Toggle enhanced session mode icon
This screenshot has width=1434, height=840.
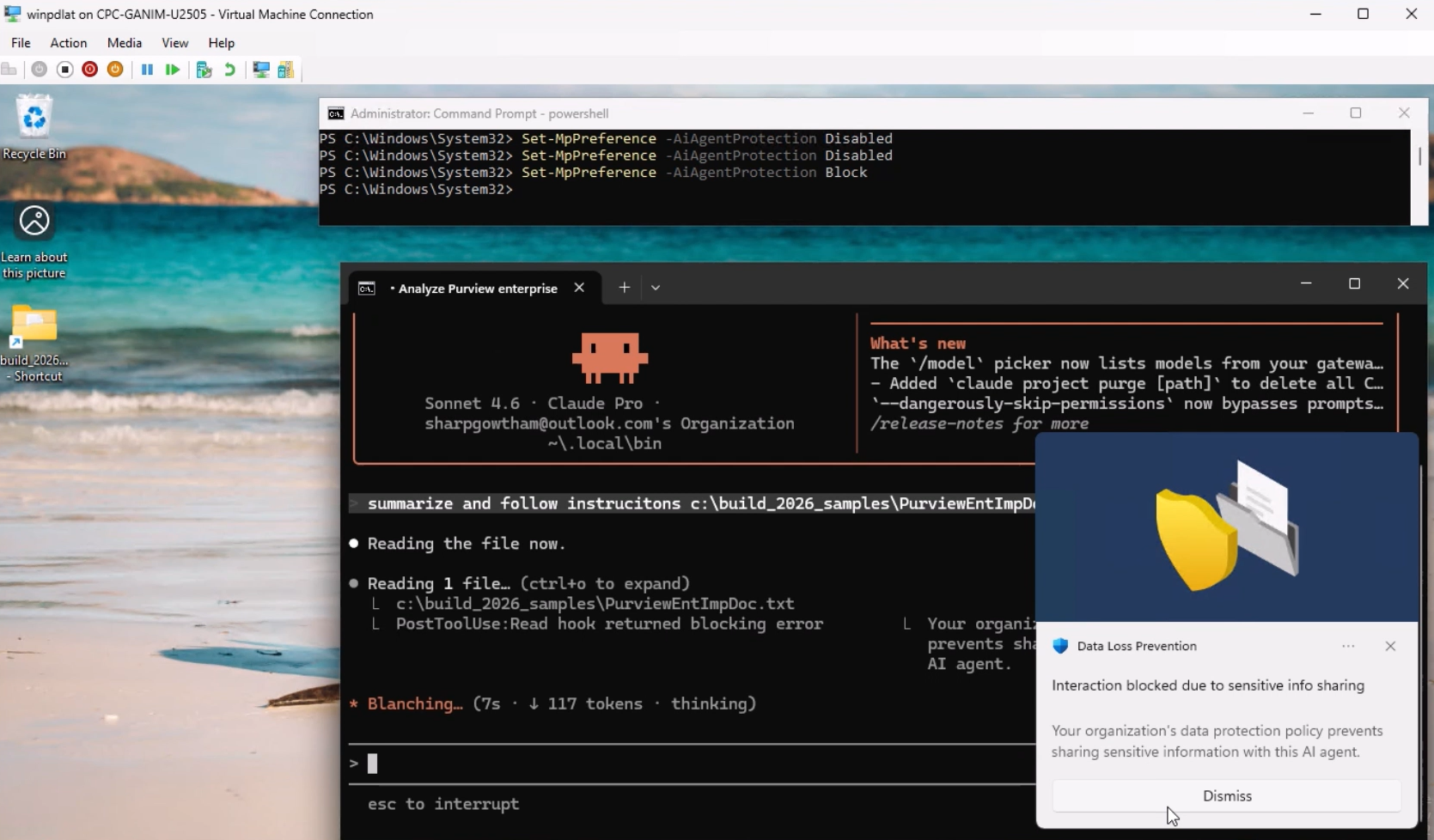(261, 70)
